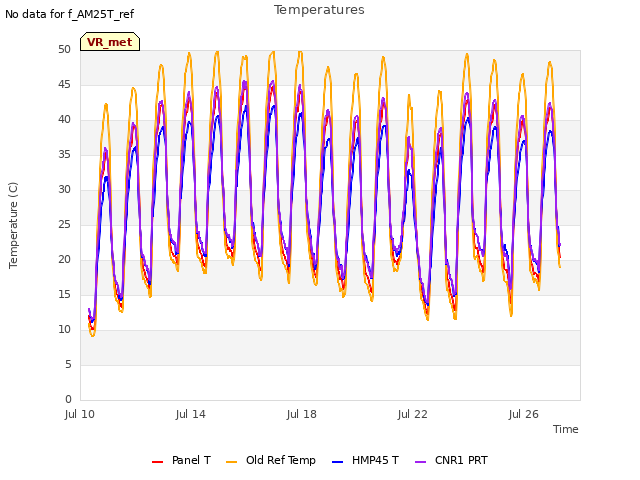
Task: Click the Jul 10 x-axis tick label
Action: click(80, 414)
